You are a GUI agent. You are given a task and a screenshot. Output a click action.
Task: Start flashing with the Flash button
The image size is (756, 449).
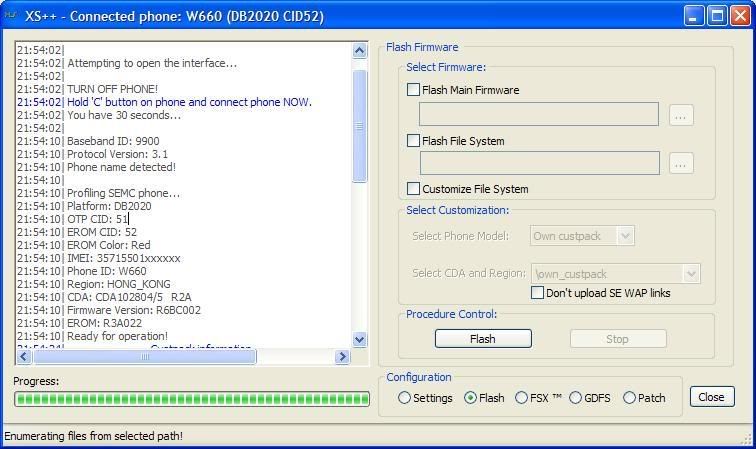pyautogui.click(x=483, y=339)
